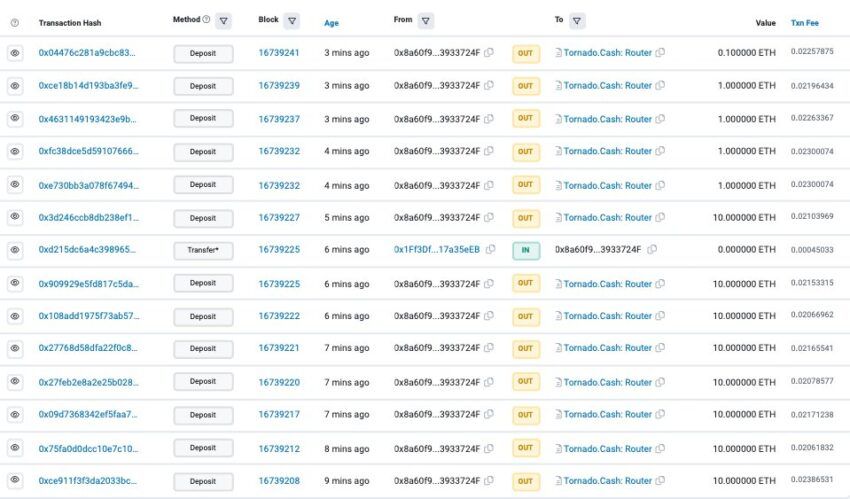Preview transaction 0x27768d58dfa22f0c8 with eye icon
850x499 pixels.
tap(15, 348)
